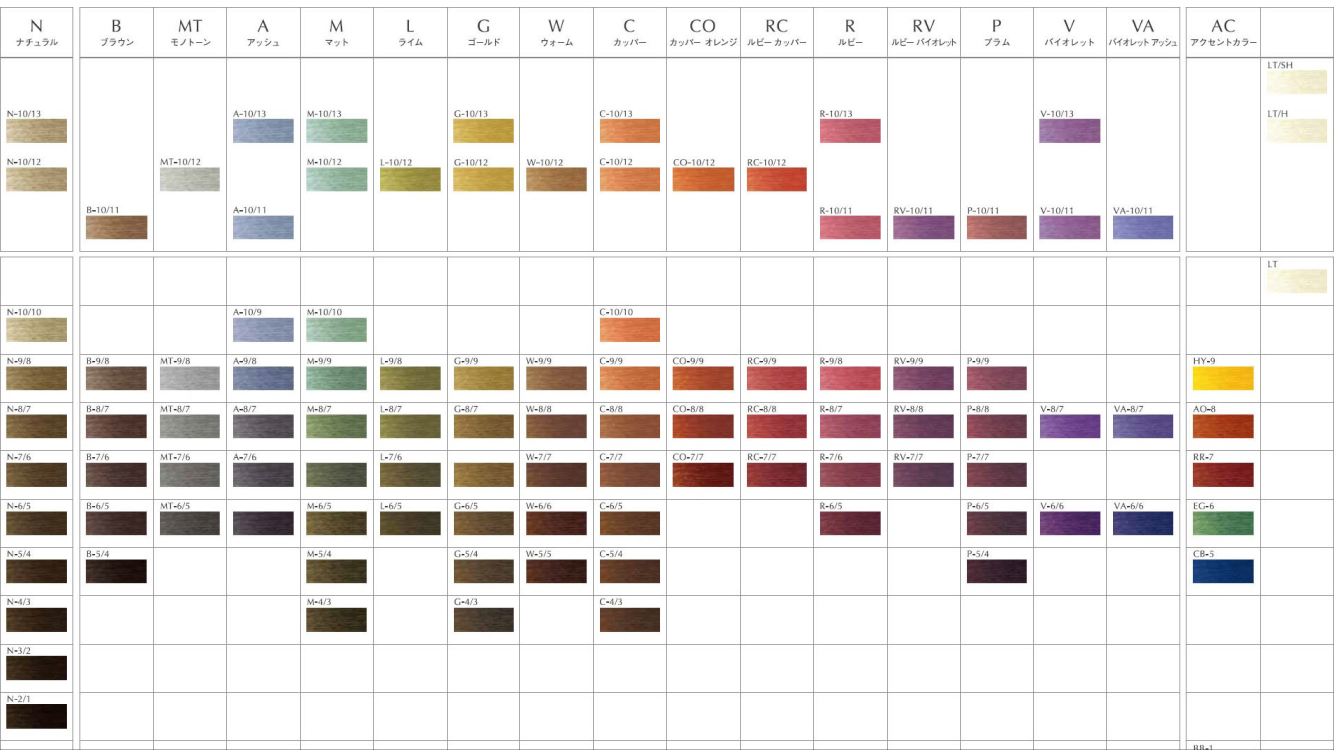Pick the MT-9/8 gray swatch
Image resolution: width=1334 pixels, height=750 pixels.
point(190,378)
